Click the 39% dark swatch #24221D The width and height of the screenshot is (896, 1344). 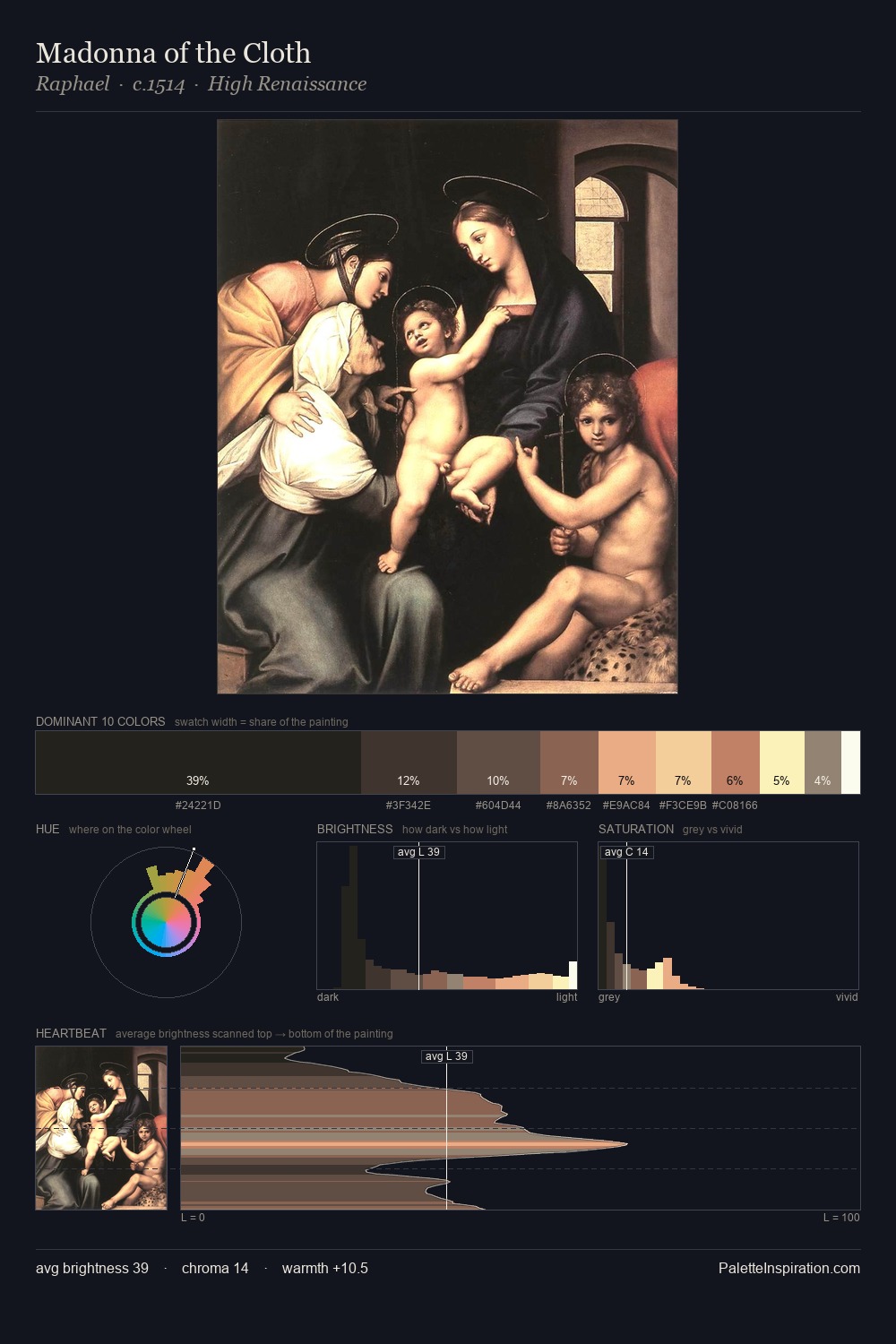click(x=198, y=762)
